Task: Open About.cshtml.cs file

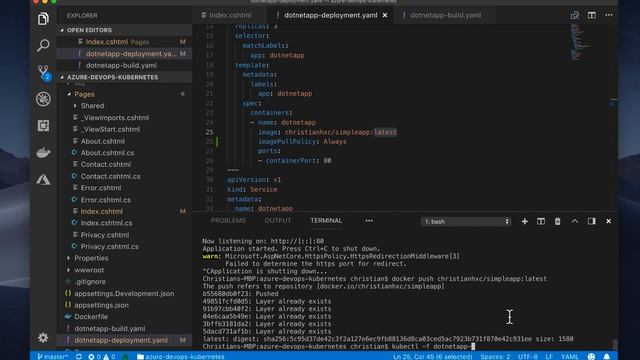Action: coord(107,153)
